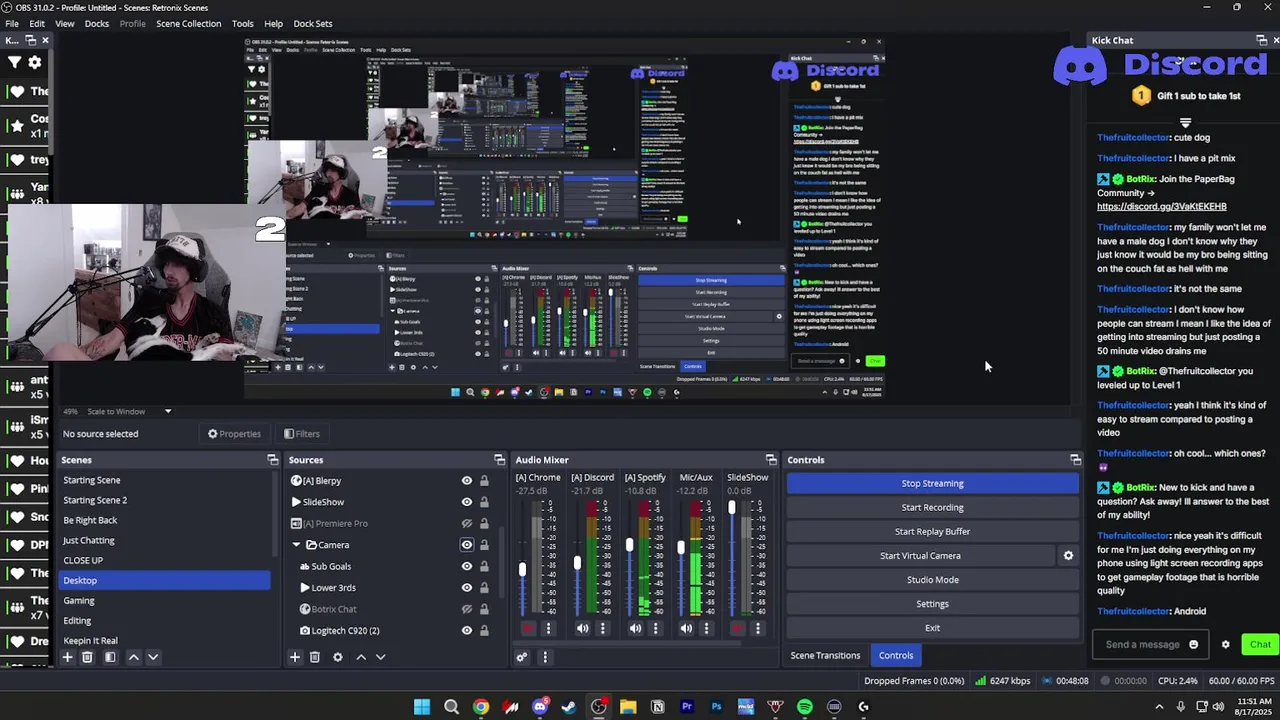1280x720 pixels.
Task: Expand the Lower 3rds source group
Action: [305, 588]
